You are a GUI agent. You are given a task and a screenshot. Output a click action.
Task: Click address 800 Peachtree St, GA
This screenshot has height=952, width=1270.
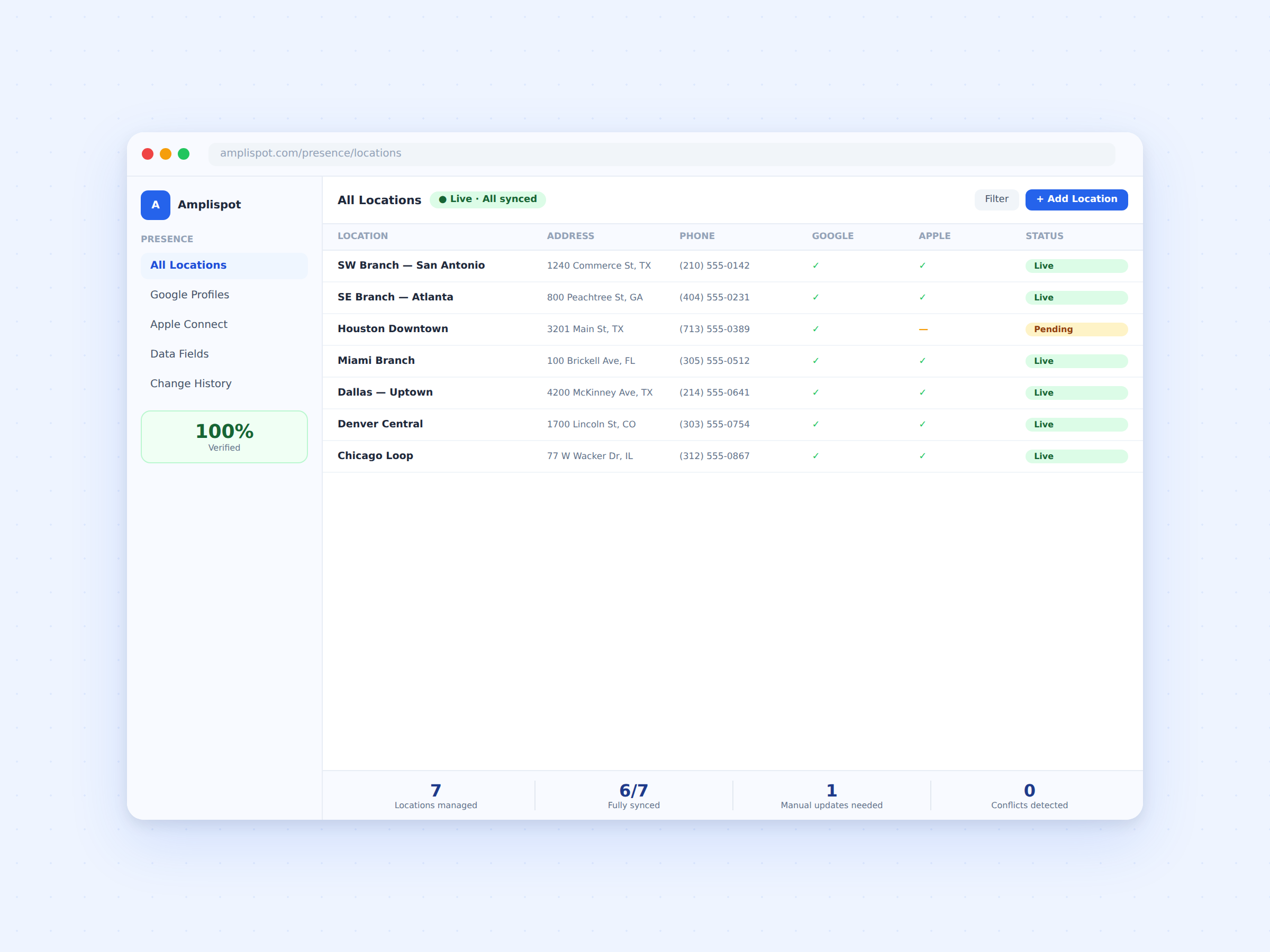coord(595,297)
